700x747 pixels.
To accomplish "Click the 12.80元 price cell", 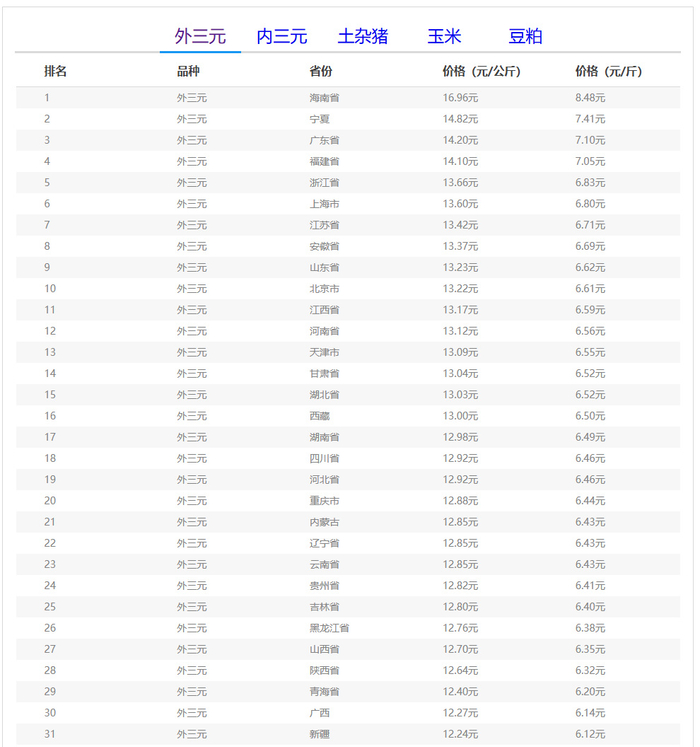I will pos(460,607).
